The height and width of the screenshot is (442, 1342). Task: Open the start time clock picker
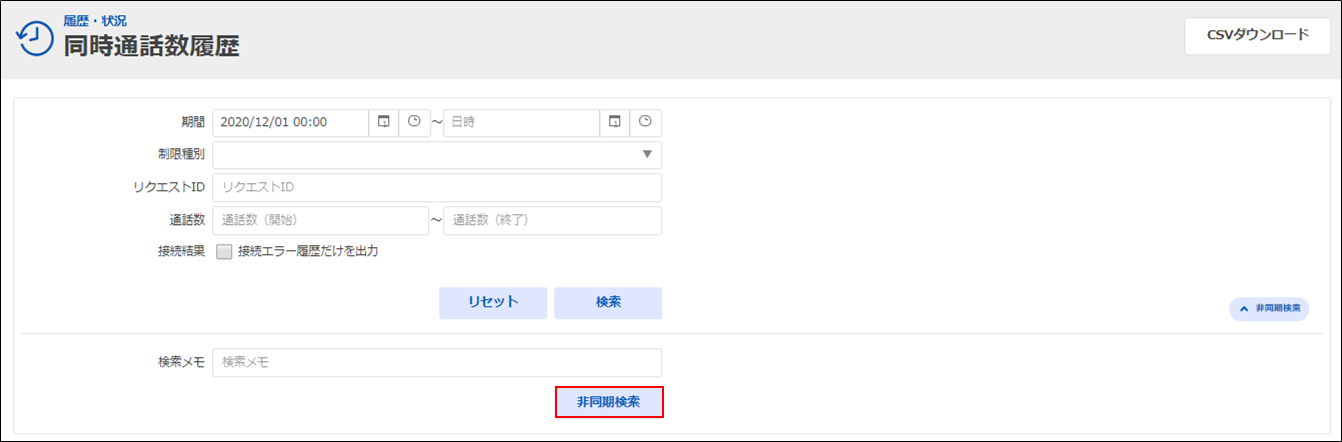pyautogui.click(x=414, y=122)
